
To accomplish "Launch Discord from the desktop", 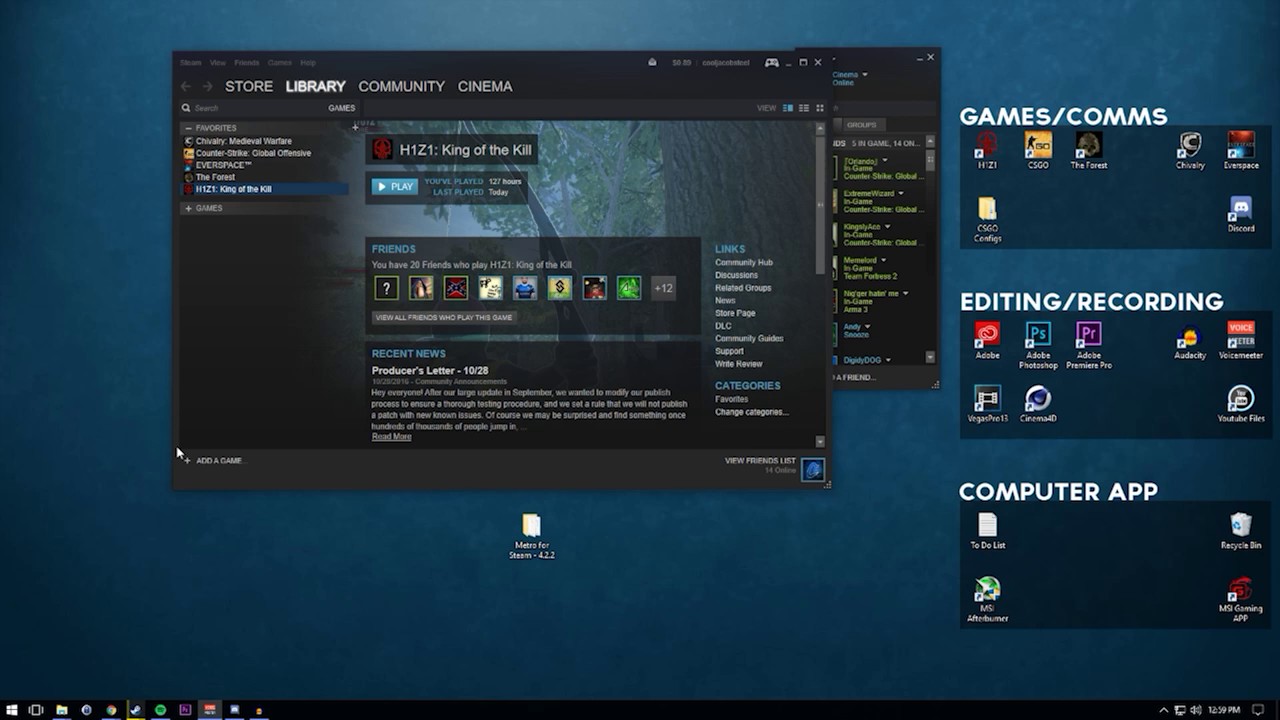I will (1241, 214).
